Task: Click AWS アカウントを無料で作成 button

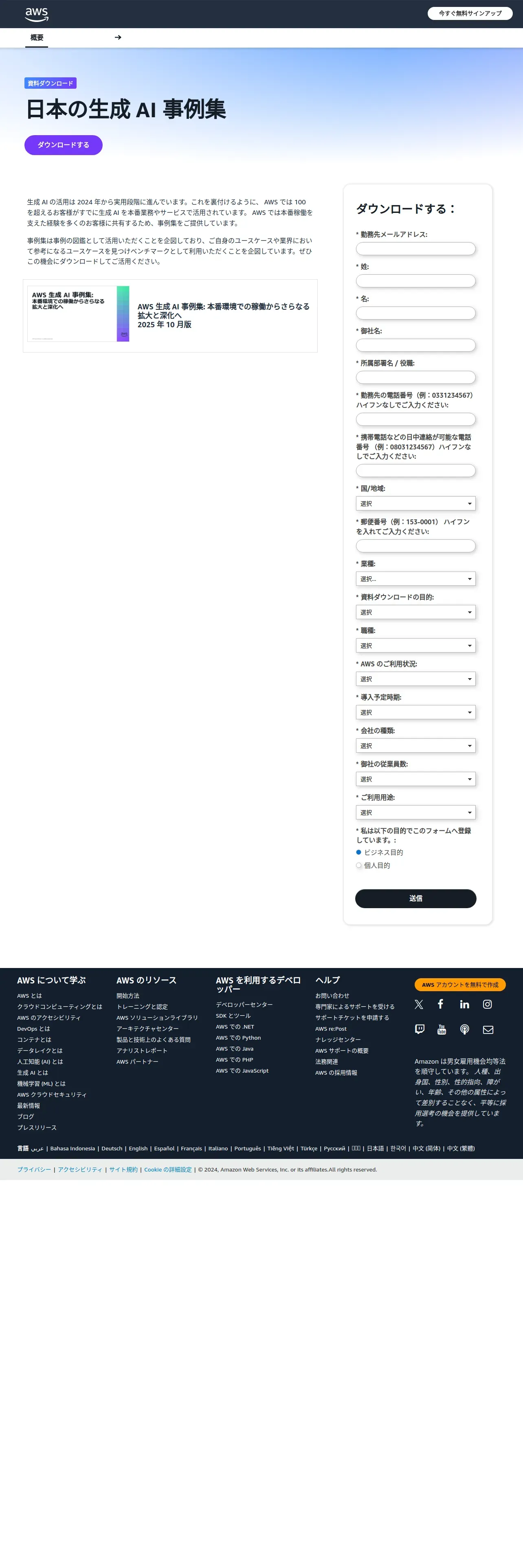Action: point(460,984)
